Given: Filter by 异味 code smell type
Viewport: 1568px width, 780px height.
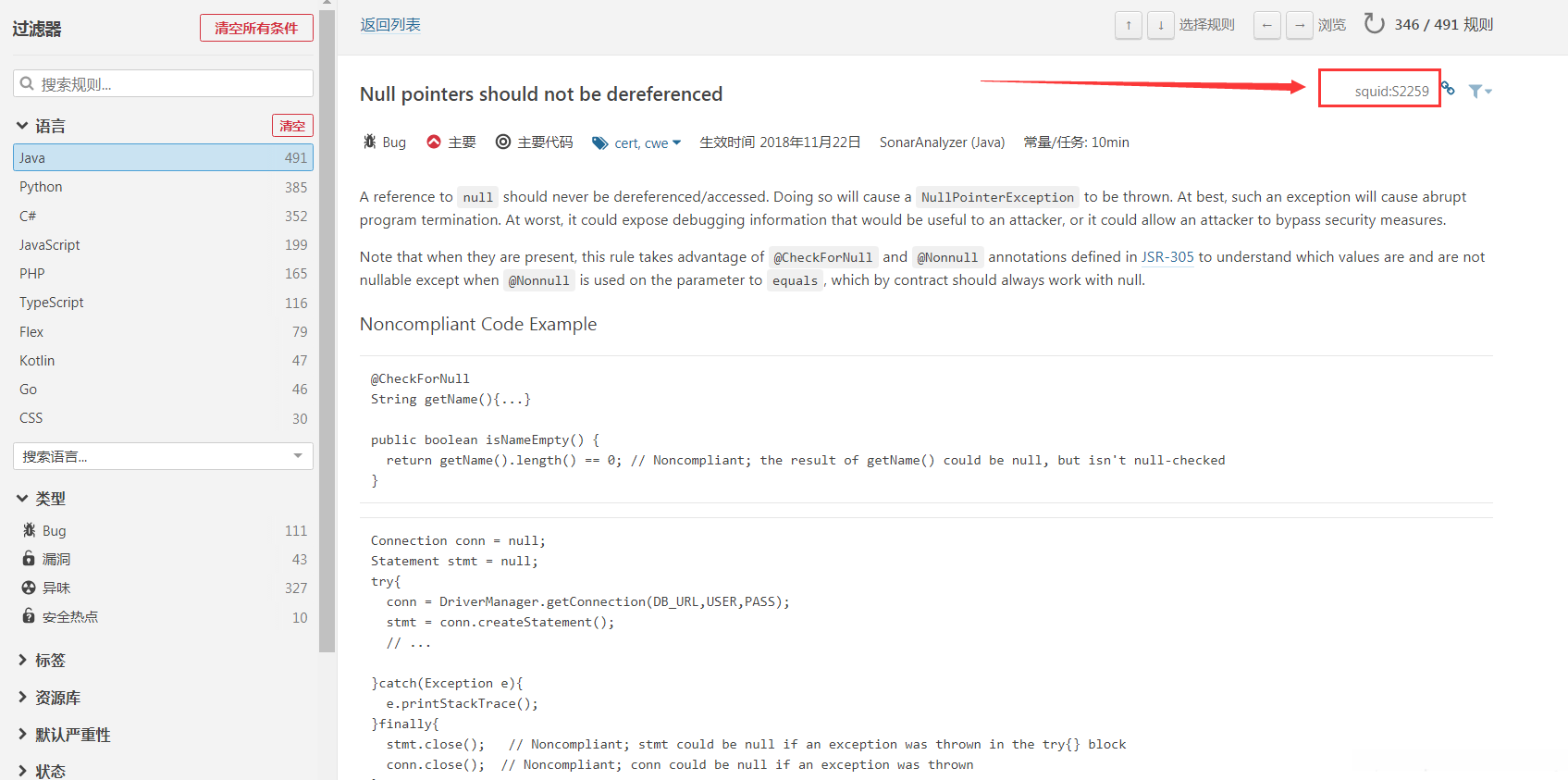Looking at the screenshot, I should point(163,588).
